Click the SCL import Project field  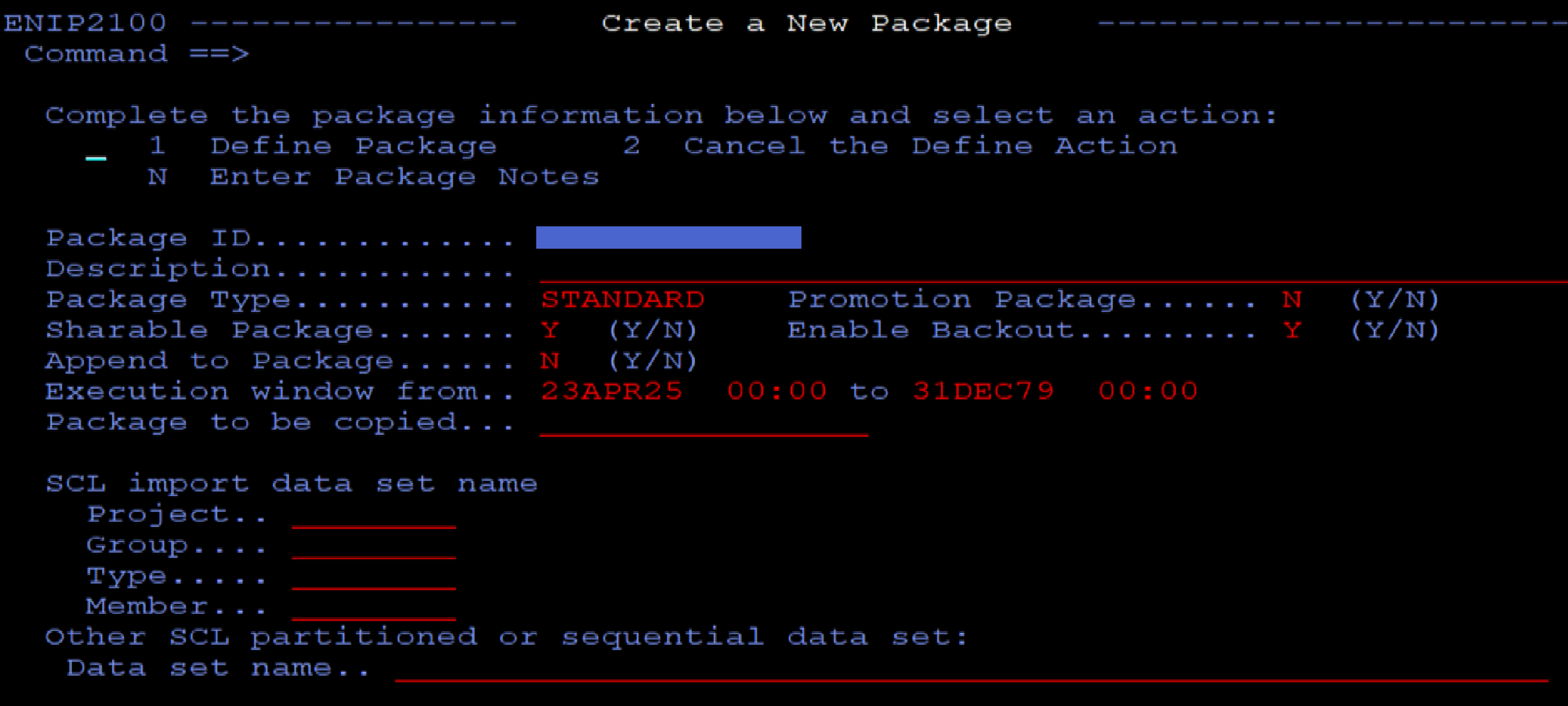[374, 517]
